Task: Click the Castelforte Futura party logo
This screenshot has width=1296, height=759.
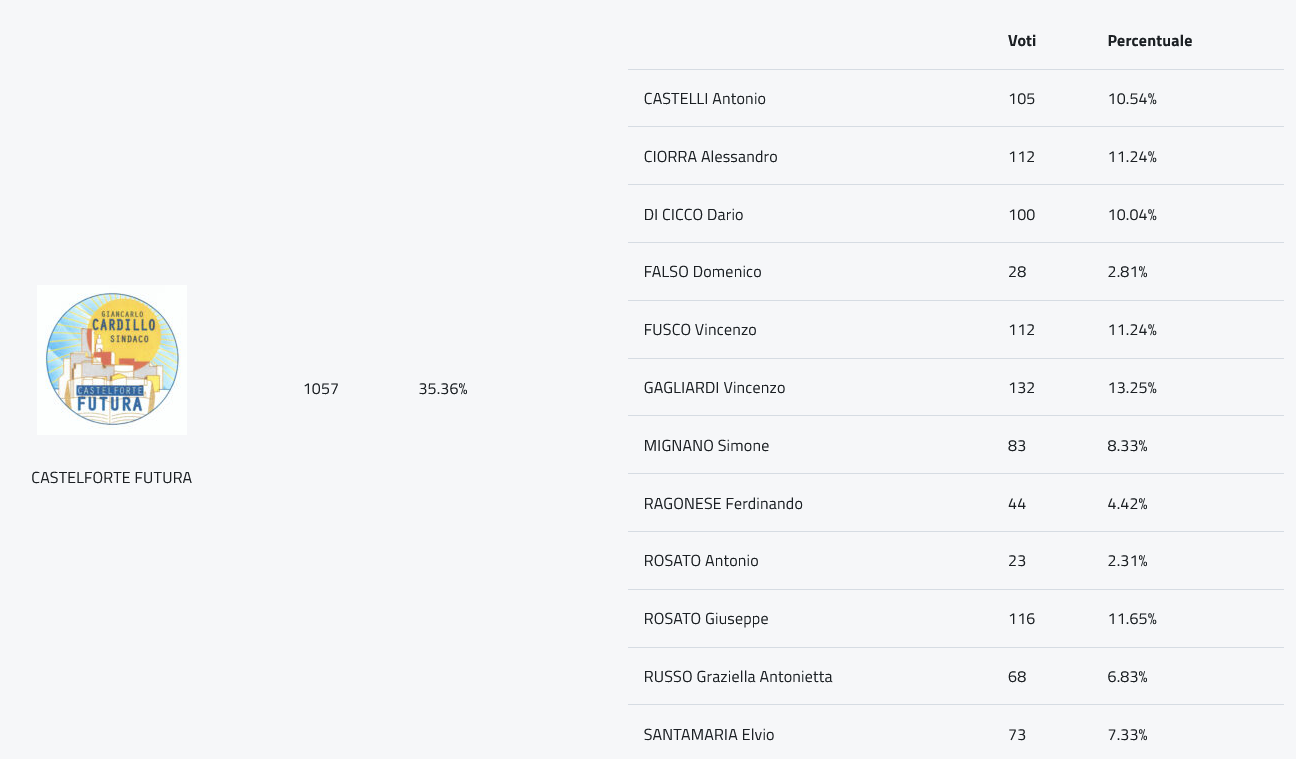Action: pyautogui.click(x=112, y=359)
